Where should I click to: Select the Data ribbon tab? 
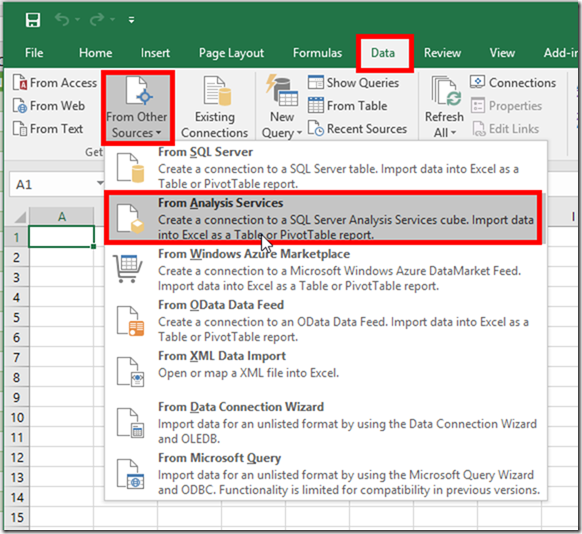pos(383,53)
